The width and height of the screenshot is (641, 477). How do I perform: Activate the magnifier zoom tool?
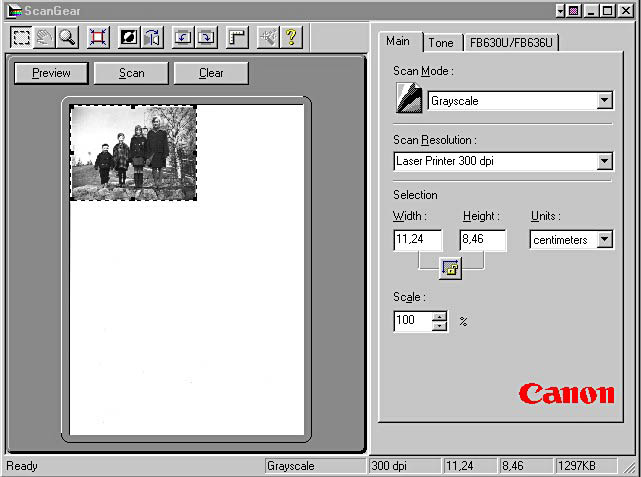tap(67, 37)
